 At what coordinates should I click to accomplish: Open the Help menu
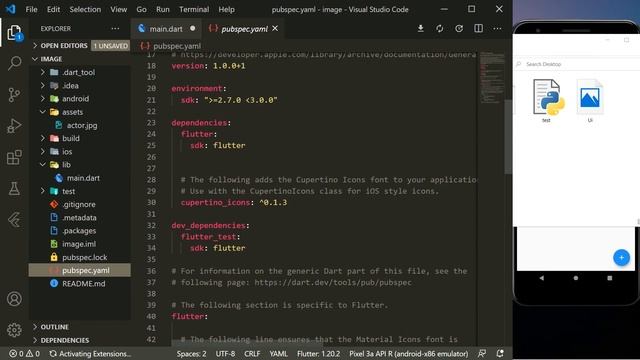[226, 9]
